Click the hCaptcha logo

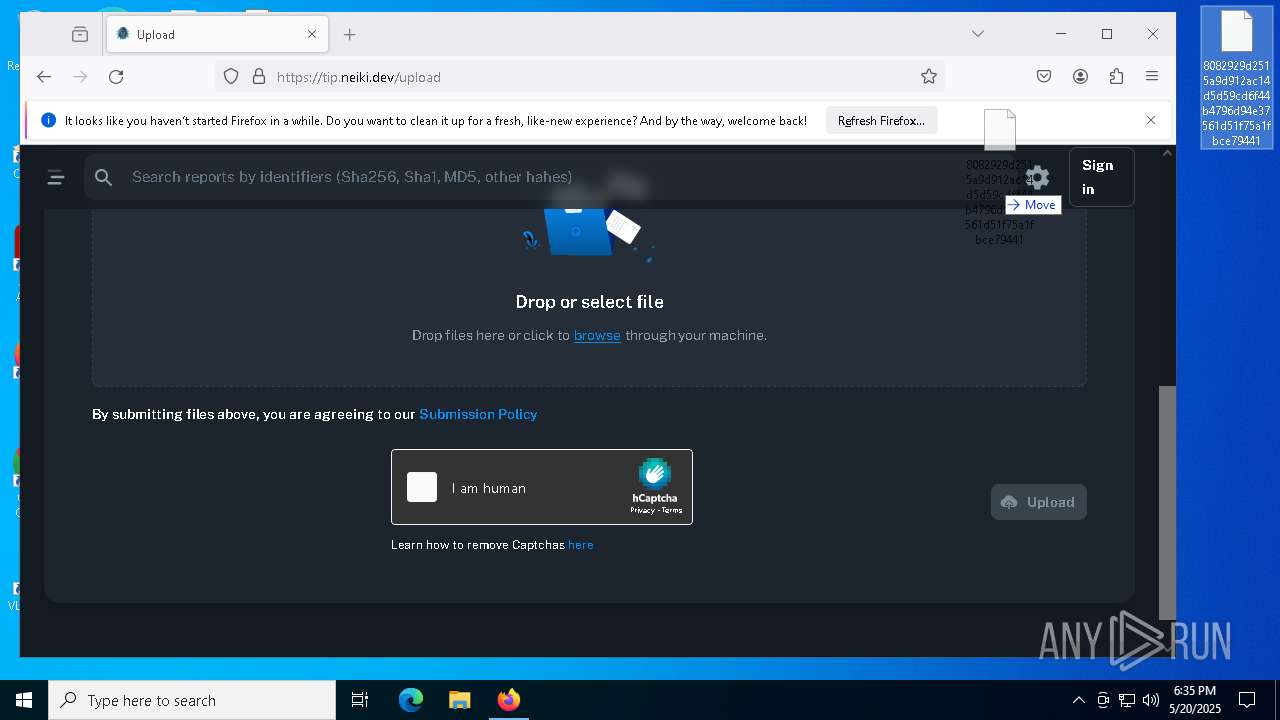pyautogui.click(x=654, y=475)
